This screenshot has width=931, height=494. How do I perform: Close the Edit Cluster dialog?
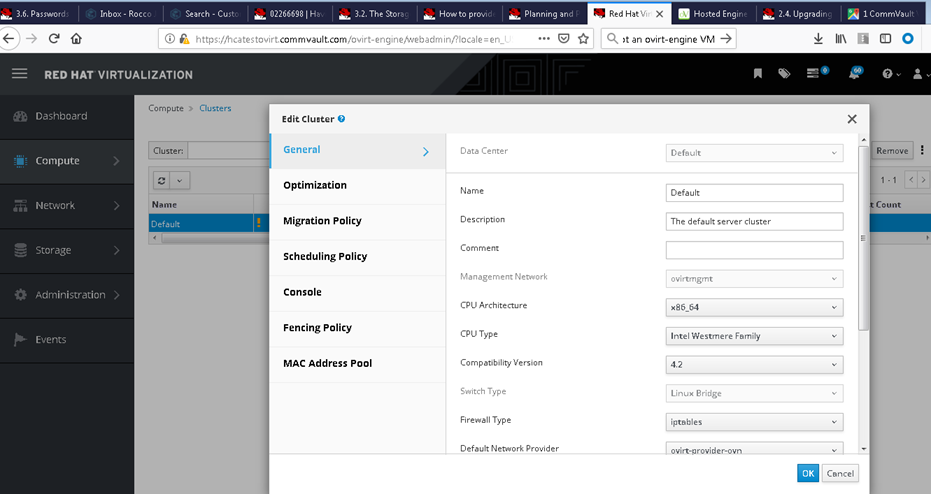coord(852,119)
